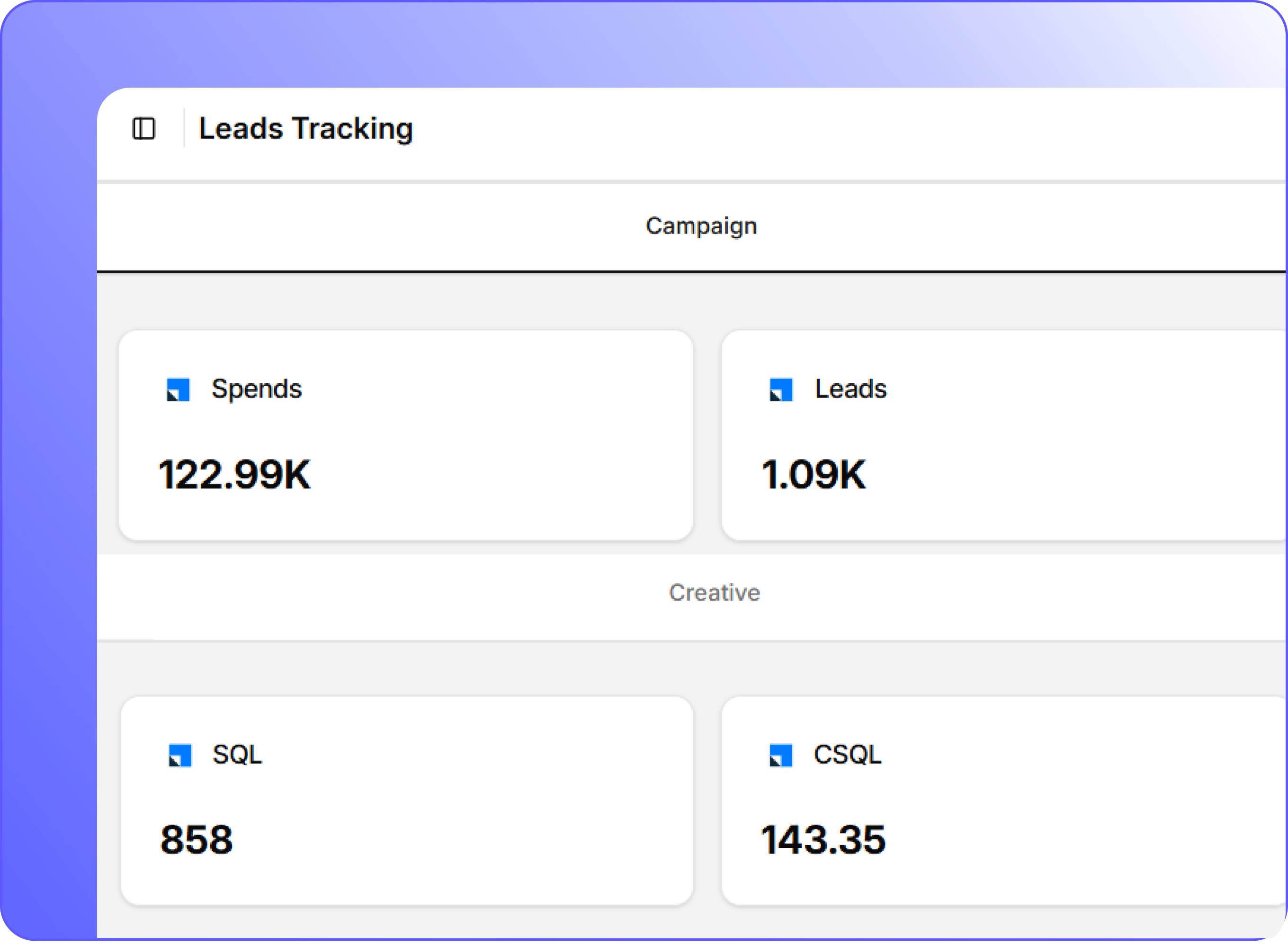Open the panel collapse icon near Leads Tracking
This screenshot has width=1288, height=945.
coord(144,129)
